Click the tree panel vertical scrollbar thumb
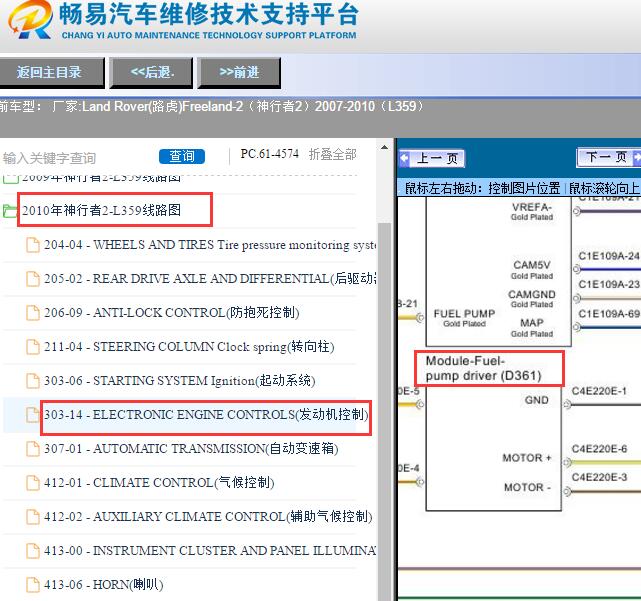Viewport: 641px width, 601px height. [x=384, y=411]
